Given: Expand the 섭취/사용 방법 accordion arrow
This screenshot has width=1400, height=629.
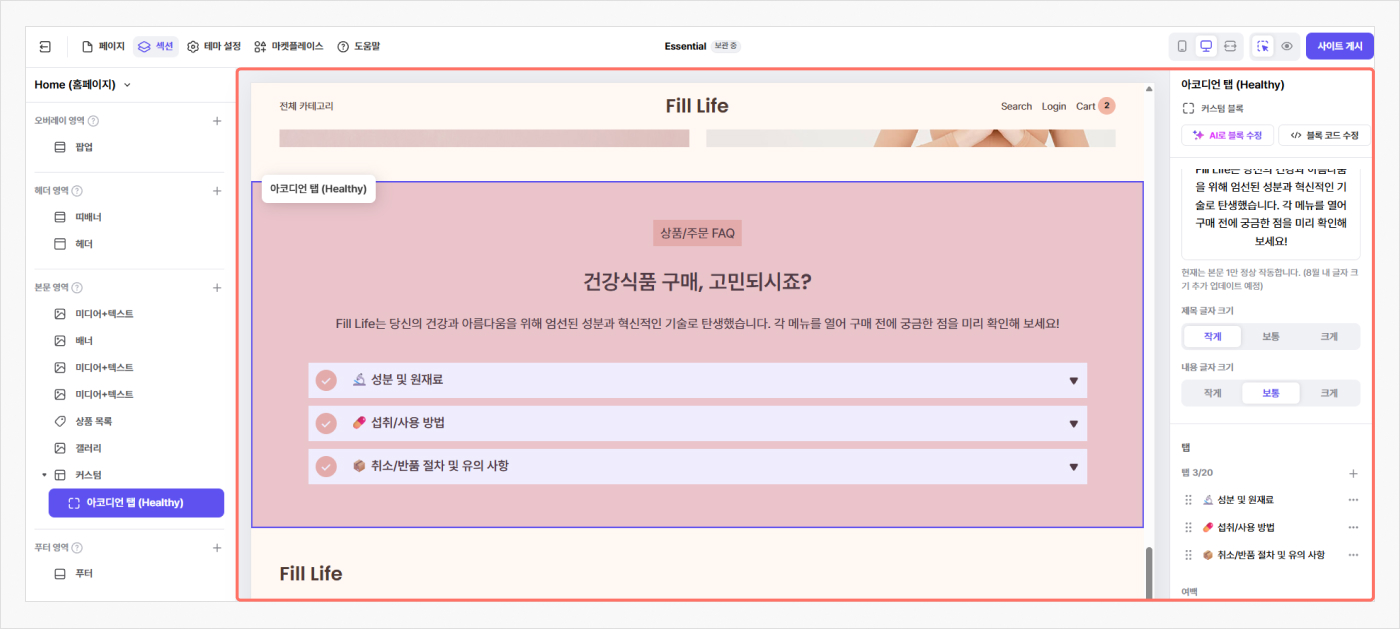Looking at the screenshot, I should click(1073, 424).
